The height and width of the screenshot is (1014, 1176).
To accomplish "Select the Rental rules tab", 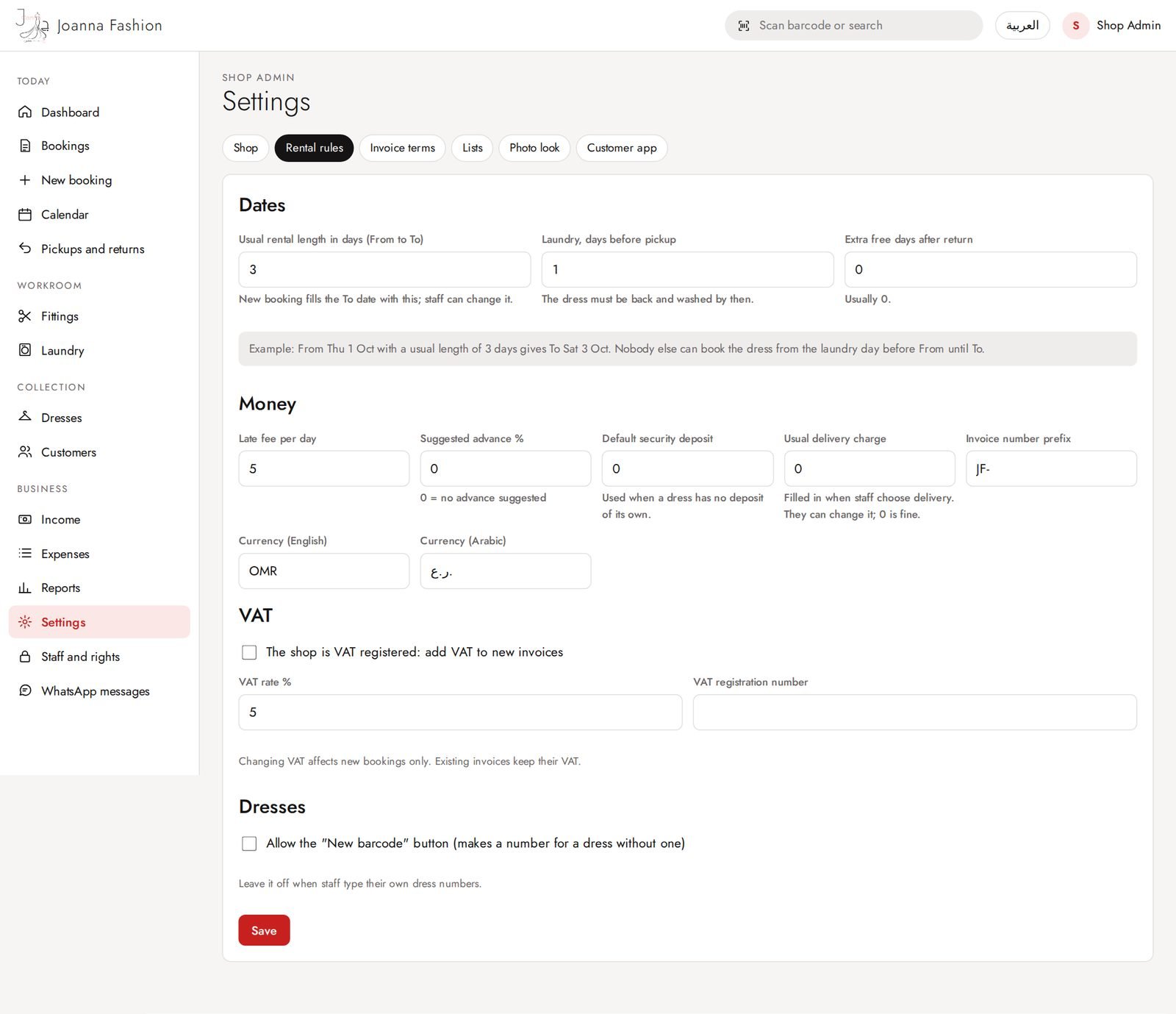I will (314, 148).
